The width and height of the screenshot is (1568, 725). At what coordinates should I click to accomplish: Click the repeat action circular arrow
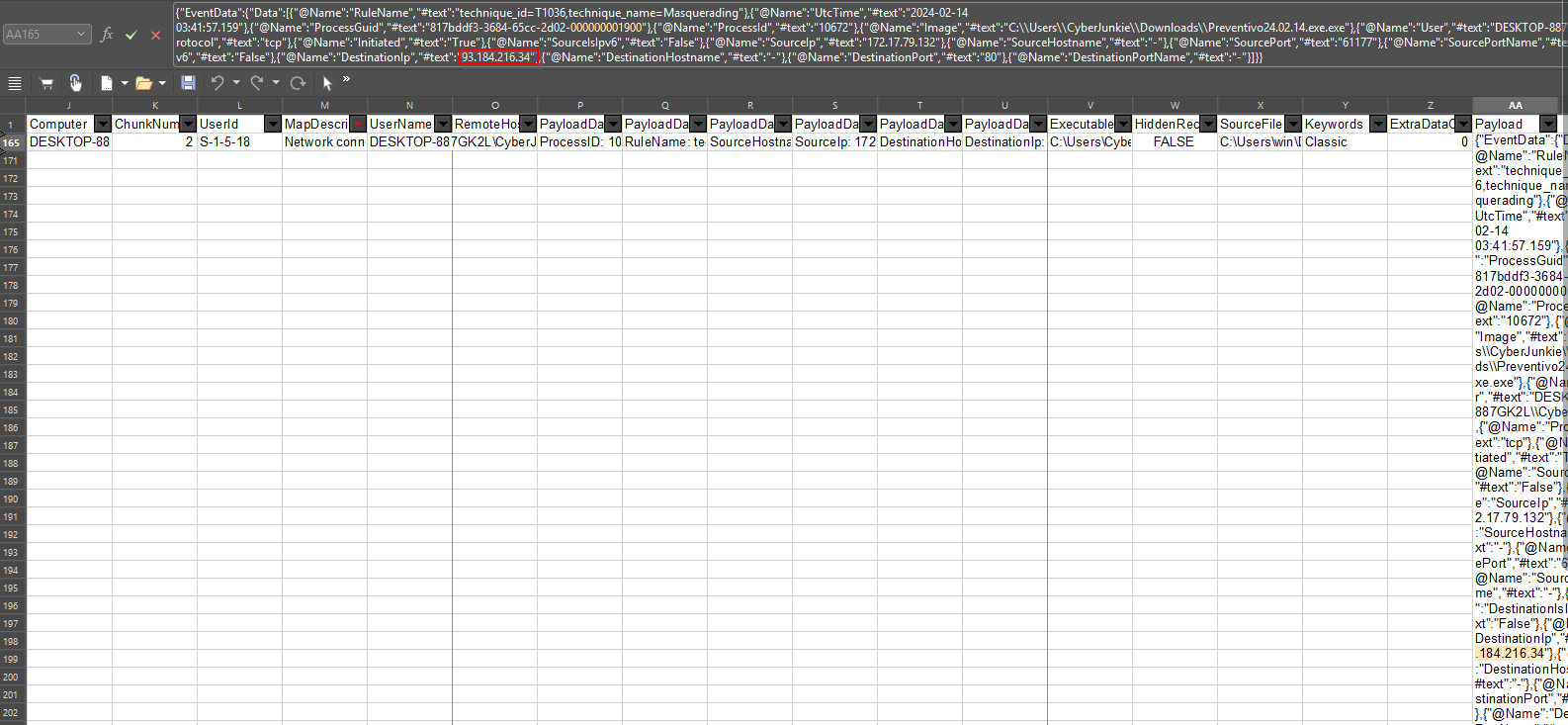[298, 83]
